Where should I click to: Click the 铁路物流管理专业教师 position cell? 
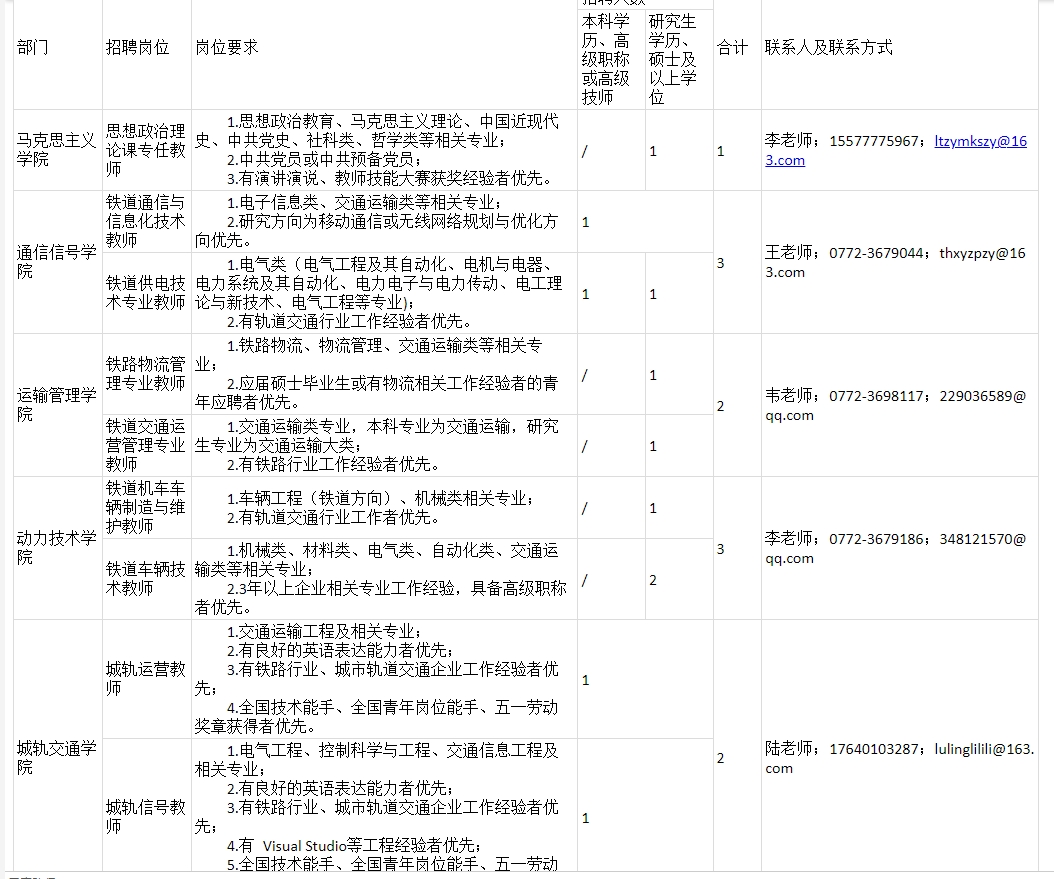pyautogui.click(x=147, y=374)
